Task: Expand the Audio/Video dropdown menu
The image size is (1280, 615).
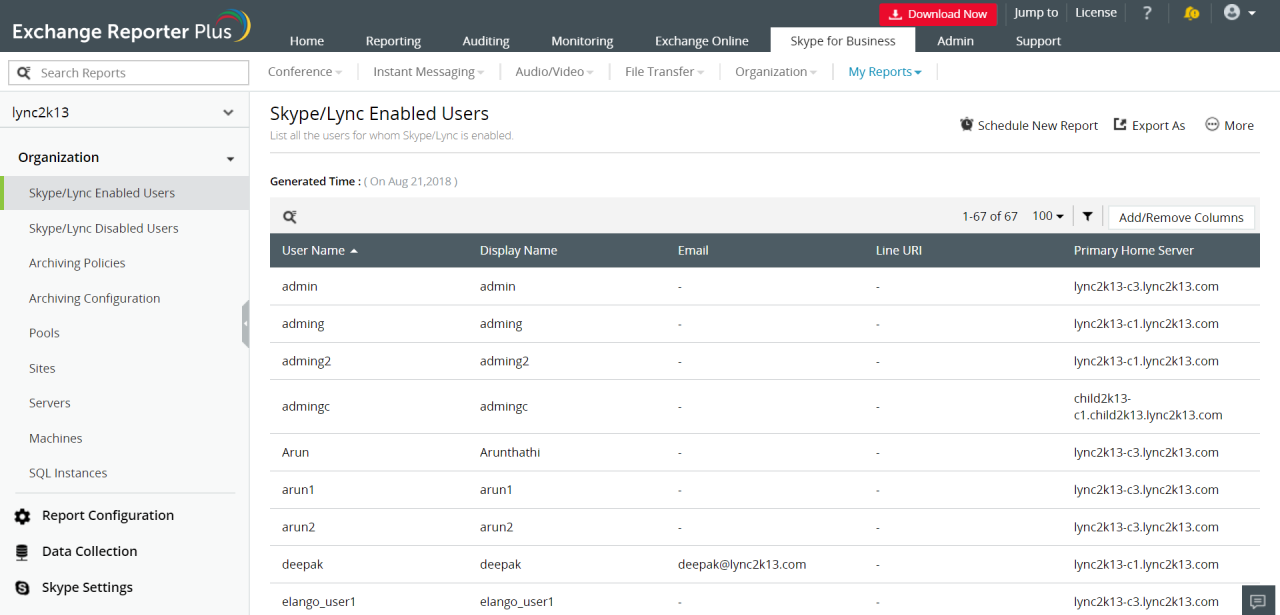Action: [555, 72]
